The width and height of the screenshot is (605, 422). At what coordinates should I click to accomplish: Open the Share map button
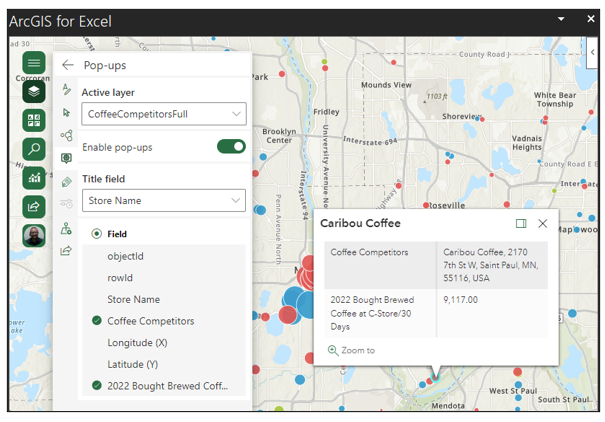[34, 206]
